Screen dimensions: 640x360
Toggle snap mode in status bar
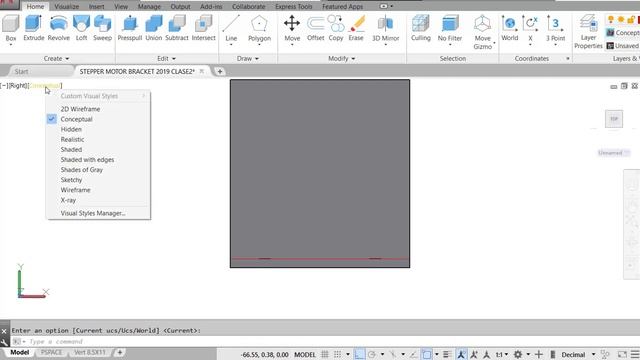338,354
